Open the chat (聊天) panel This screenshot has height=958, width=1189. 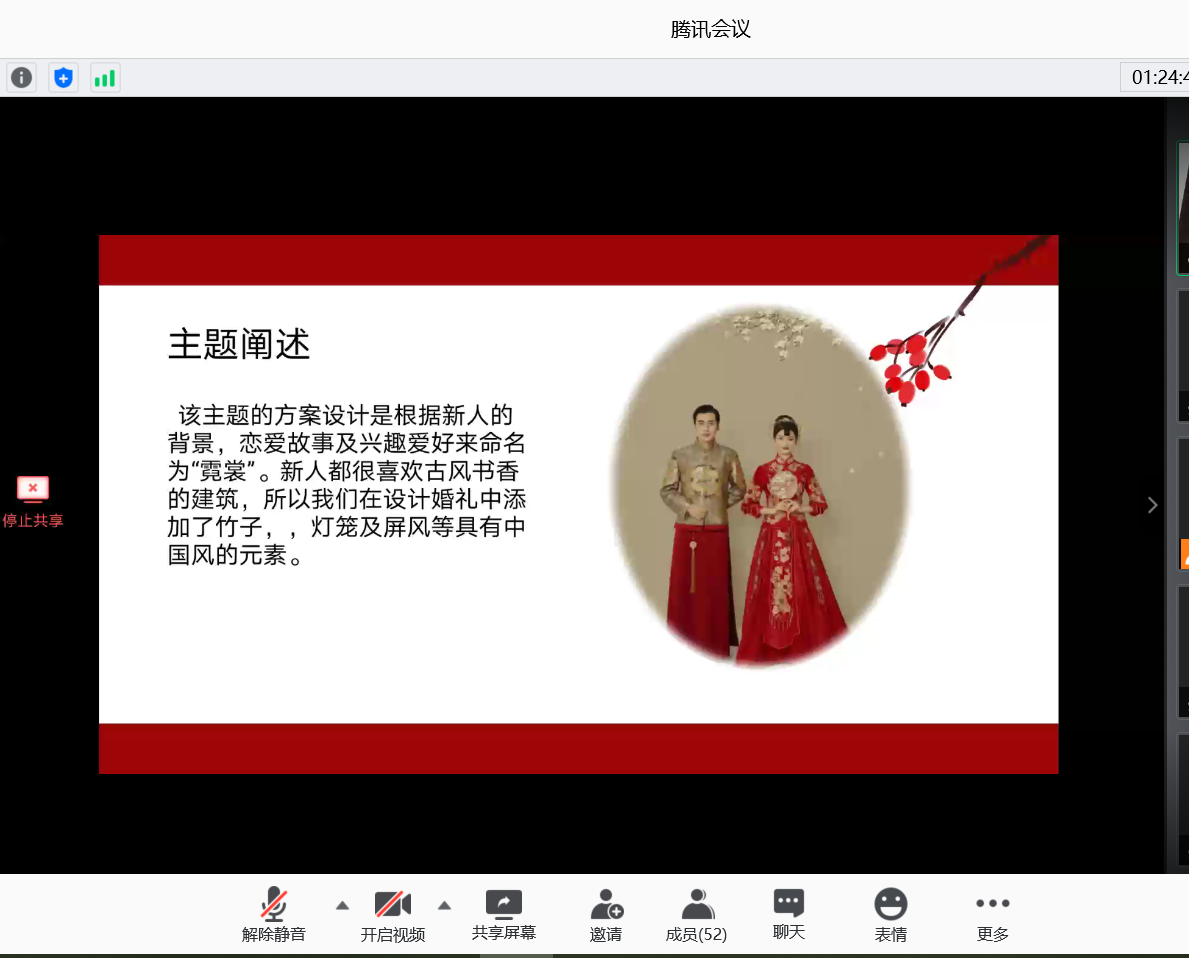coord(789,914)
